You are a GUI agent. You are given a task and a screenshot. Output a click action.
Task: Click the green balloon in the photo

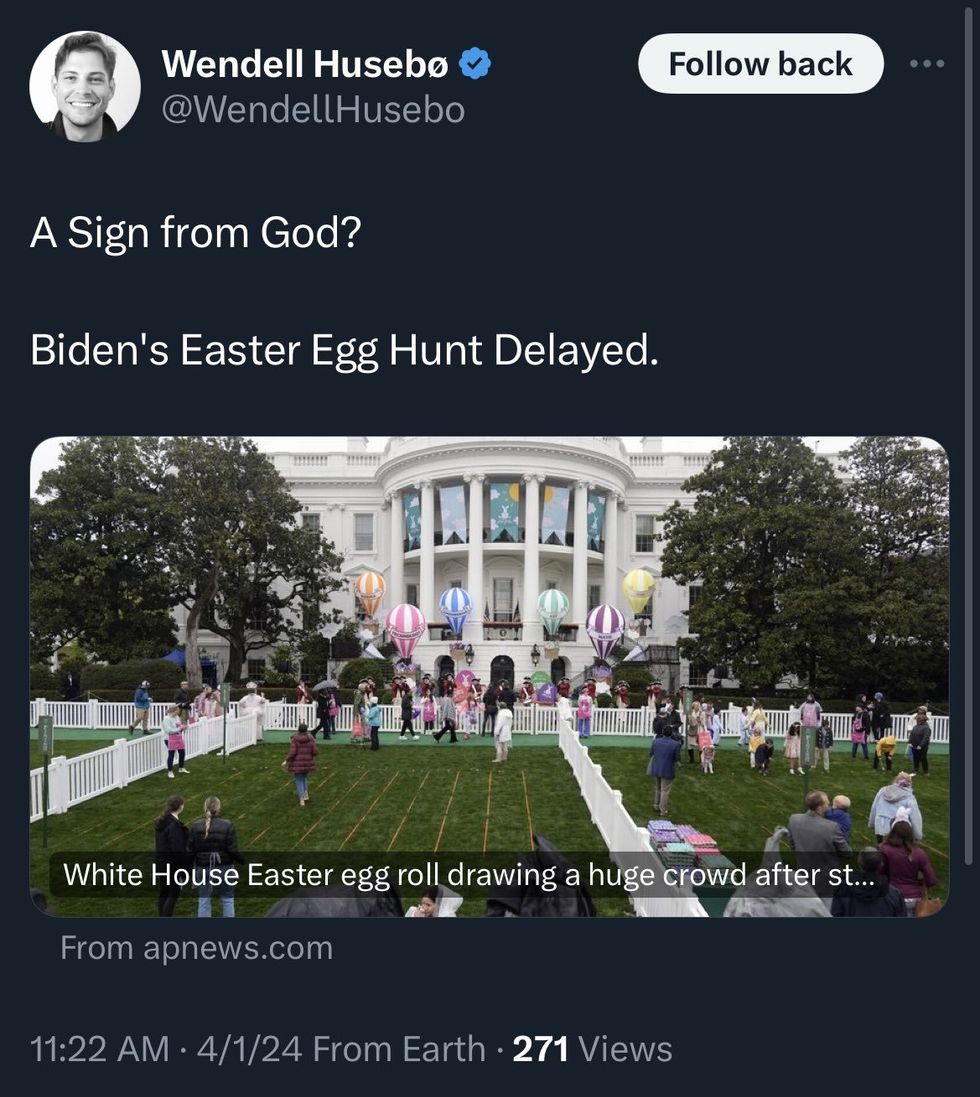(x=552, y=606)
